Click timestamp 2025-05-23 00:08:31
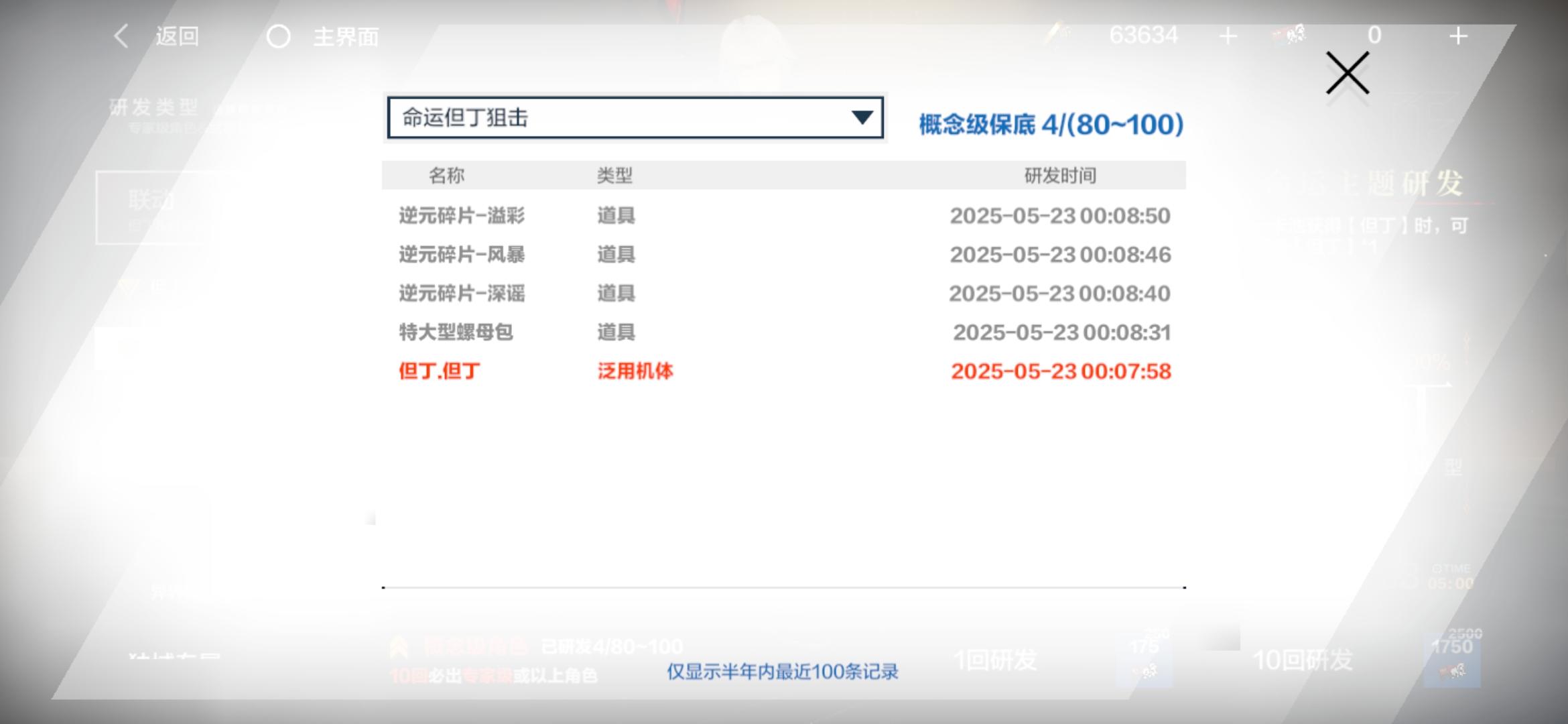 point(1062,333)
